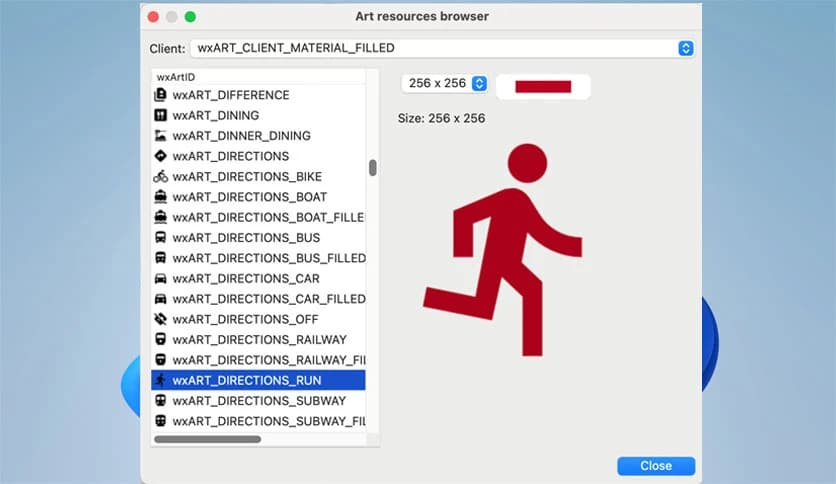The width and height of the screenshot is (836, 484).
Task: Click the red close window button
Action: (154, 17)
